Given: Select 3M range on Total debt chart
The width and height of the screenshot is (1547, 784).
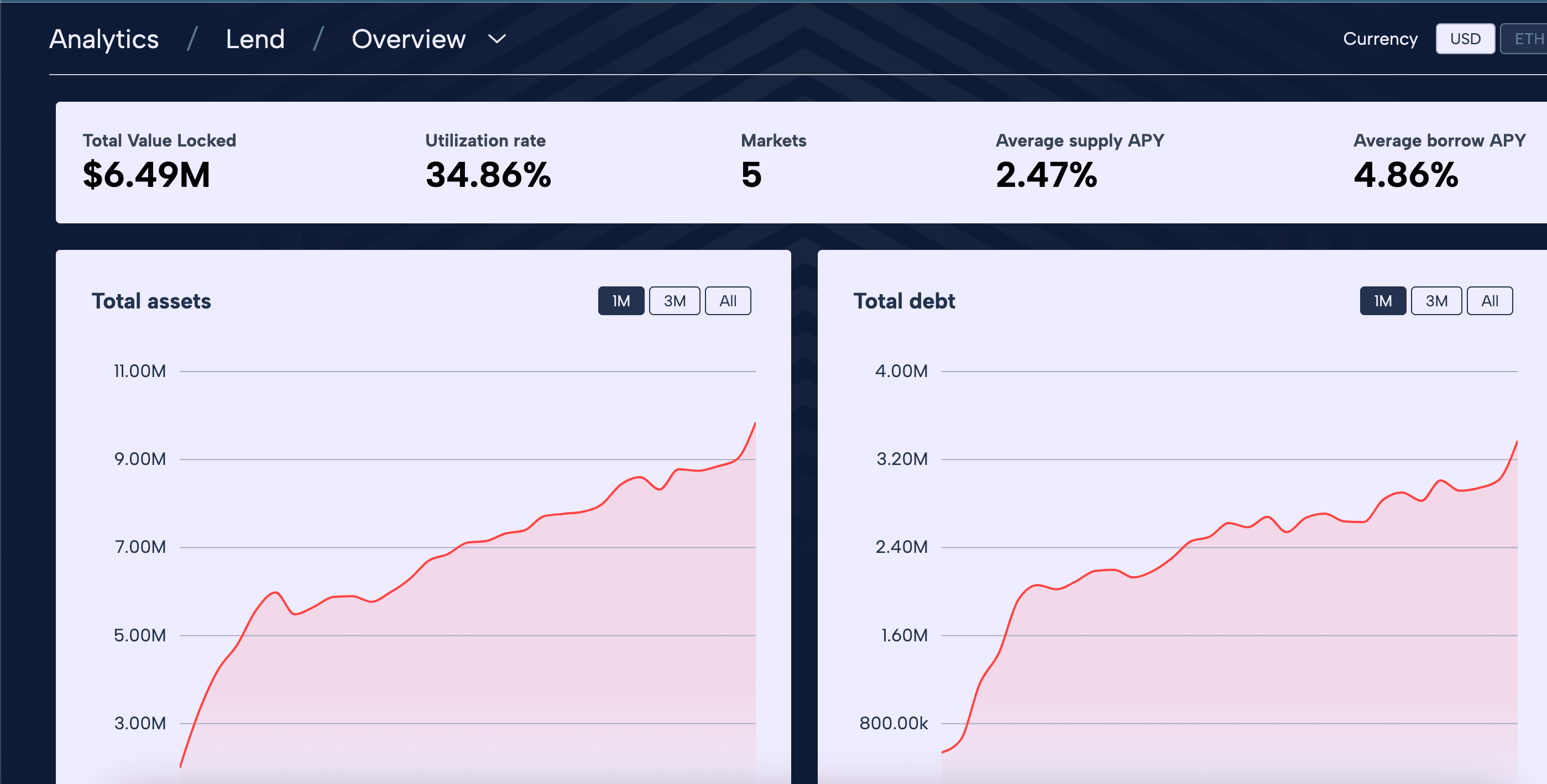Looking at the screenshot, I should click(x=1436, y=300).
